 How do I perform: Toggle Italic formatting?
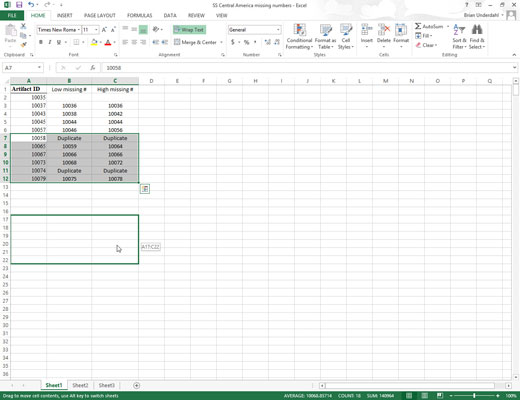(x=50, y=42)
